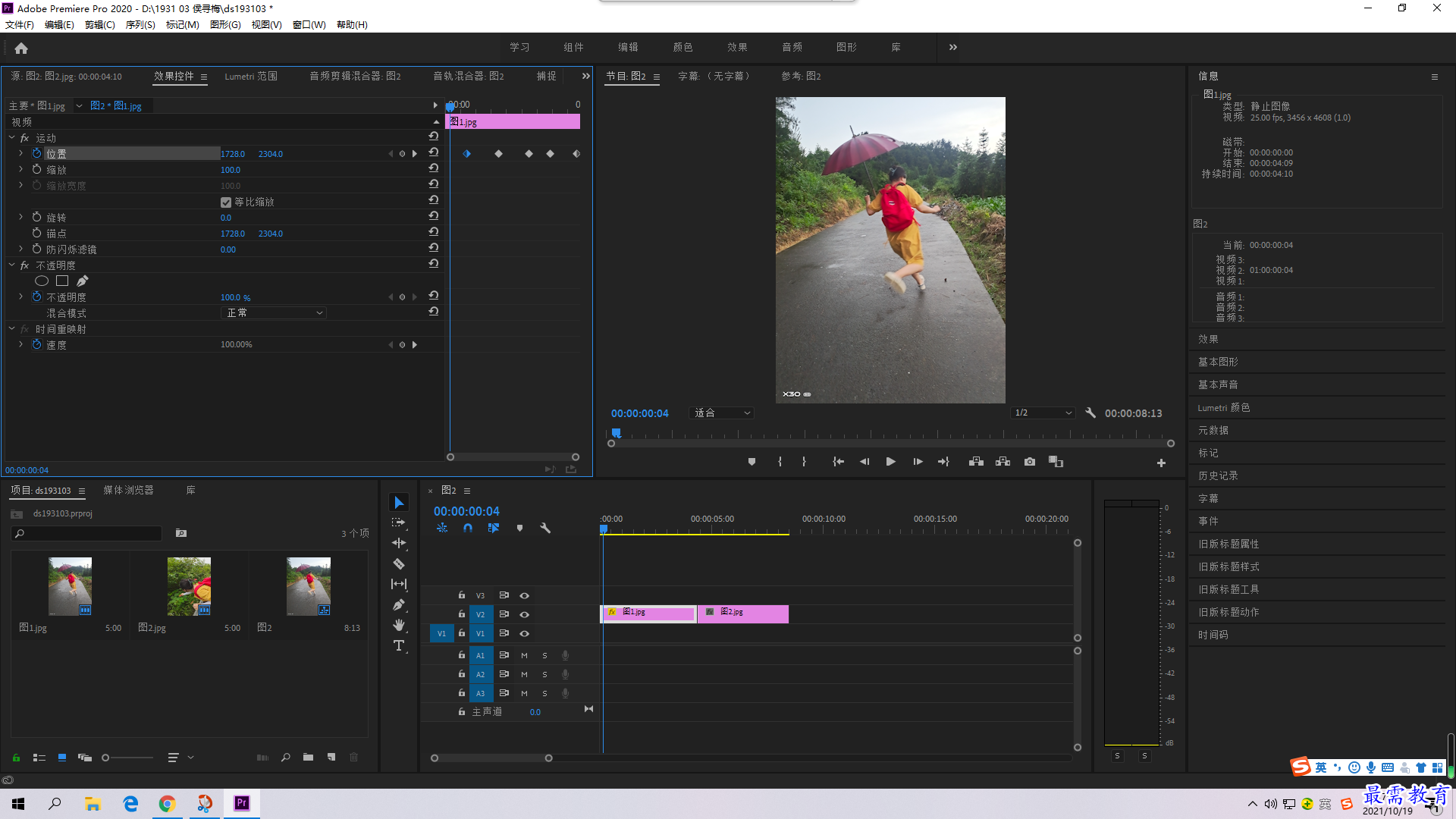Viewport: 1456px width, 819px height.
Task: Click Go to In point icon
Action: [x=838, y=462]
